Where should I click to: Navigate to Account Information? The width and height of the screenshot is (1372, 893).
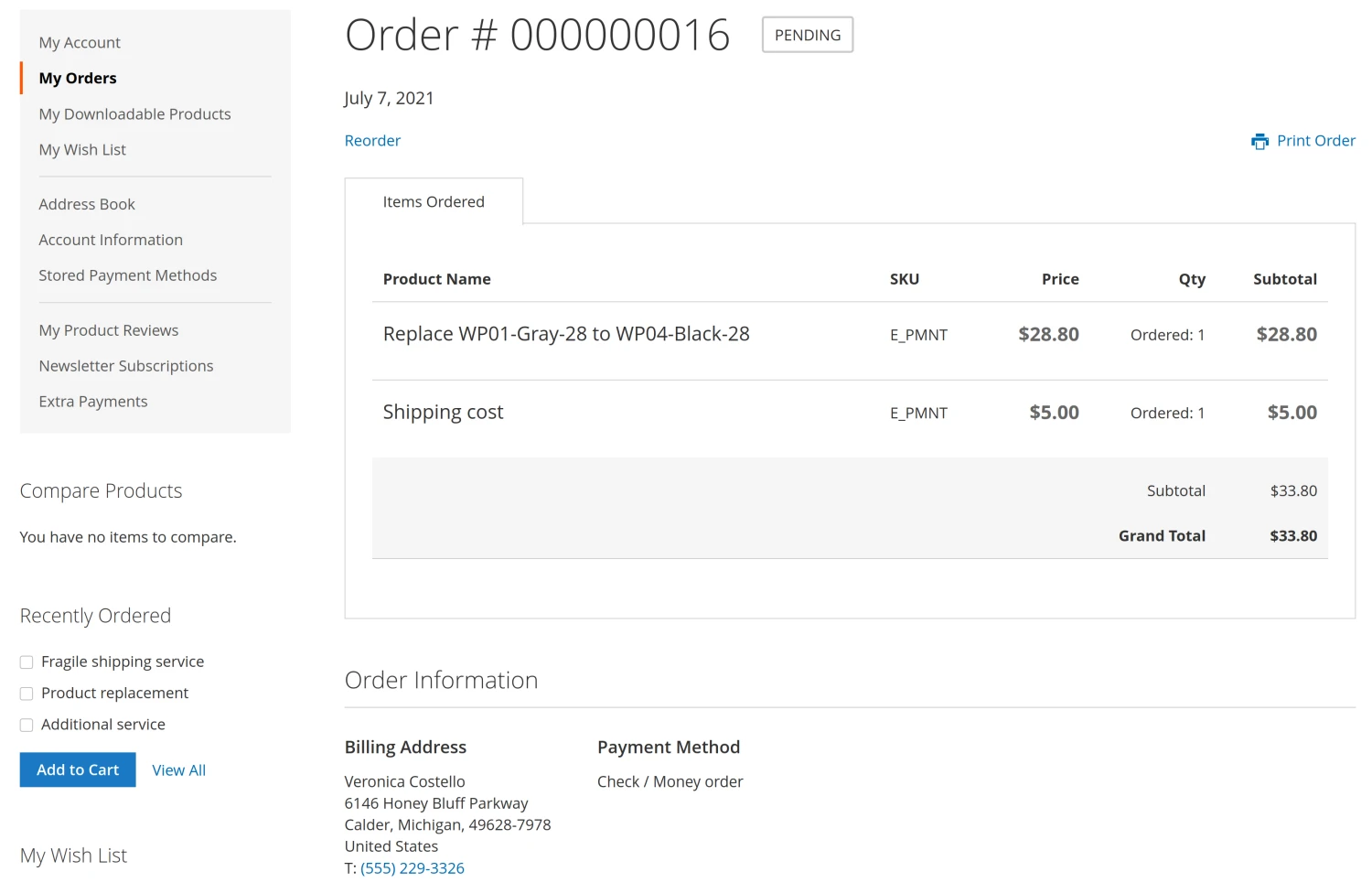coord(111,240)
